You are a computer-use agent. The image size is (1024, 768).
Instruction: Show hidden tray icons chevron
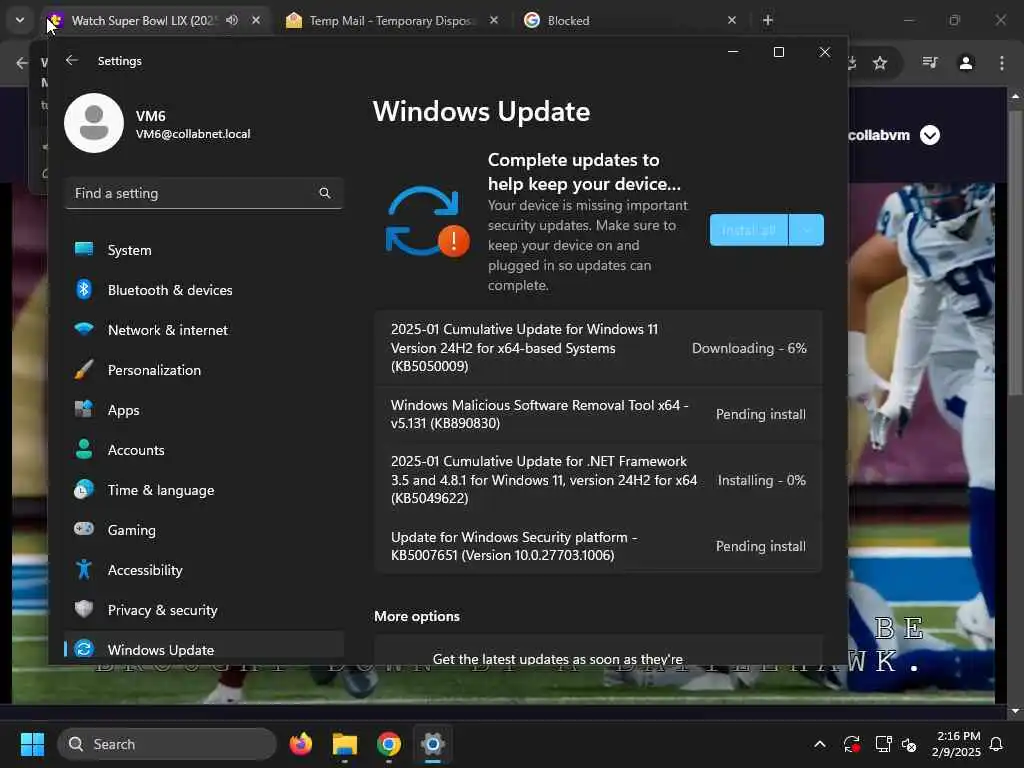(x=820, y=744)
